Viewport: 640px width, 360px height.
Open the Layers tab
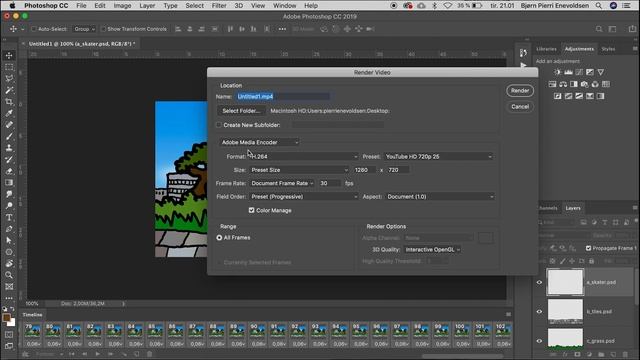tap(573, 208)
